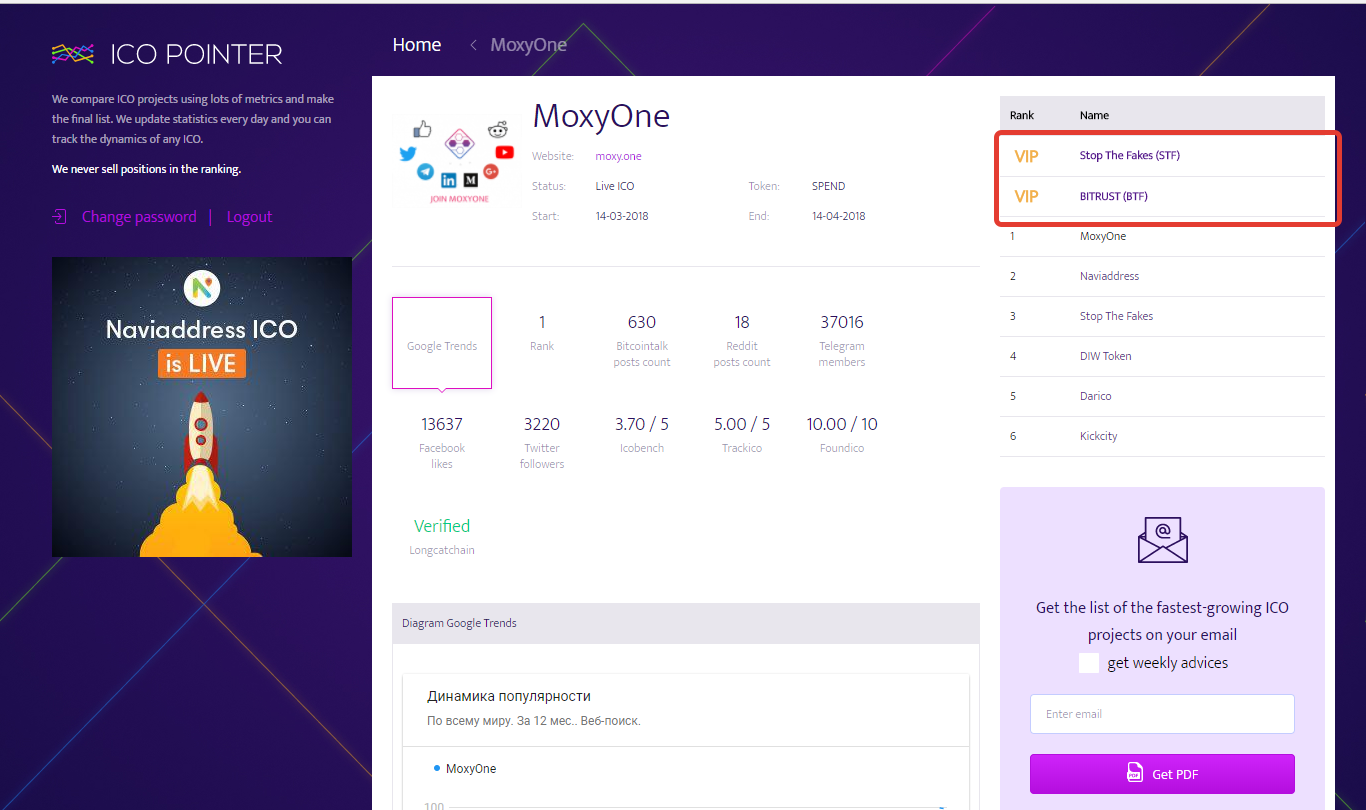Click the Enter email input field

point(1162,714)
